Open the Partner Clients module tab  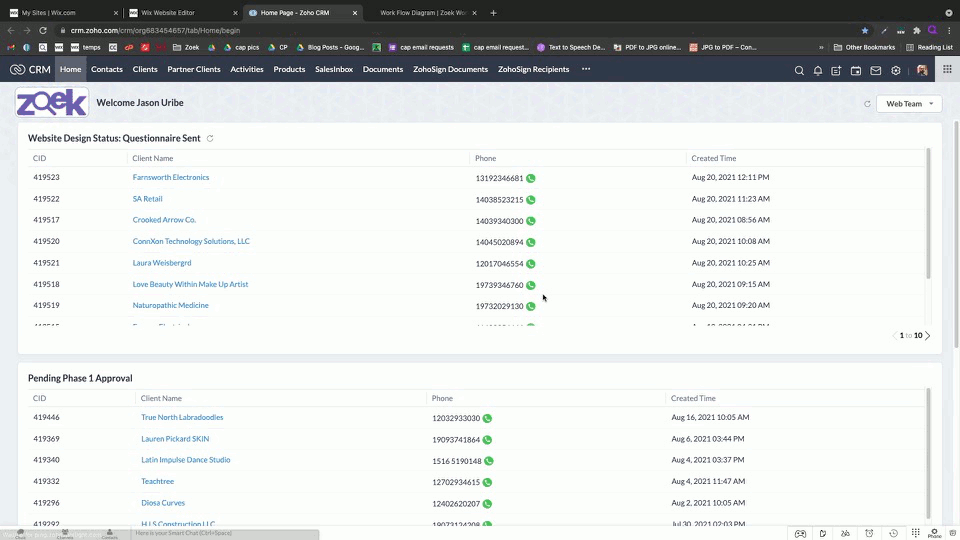tap(193, 69)
